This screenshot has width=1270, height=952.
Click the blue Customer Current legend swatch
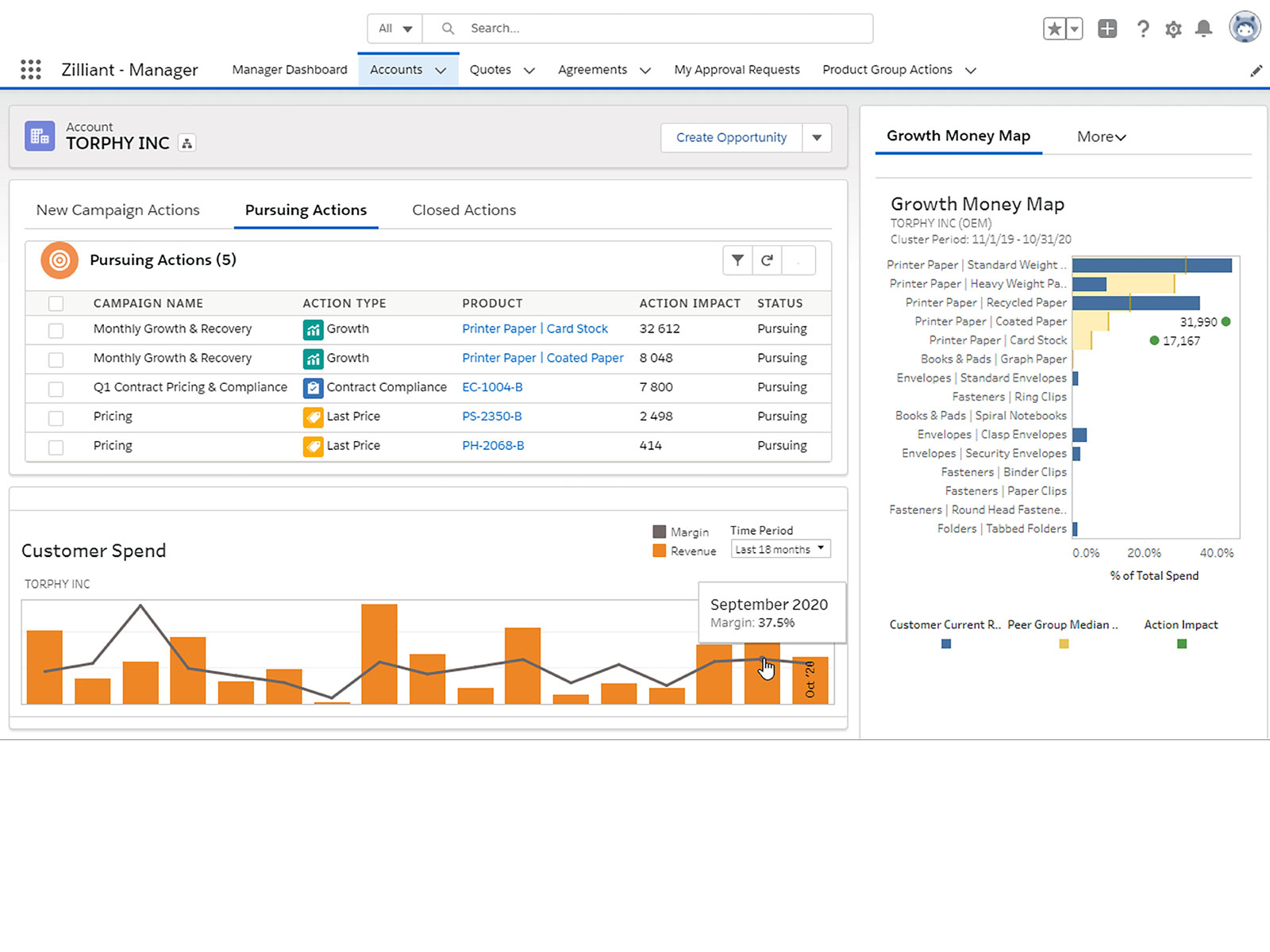click(x=946, y=644)
